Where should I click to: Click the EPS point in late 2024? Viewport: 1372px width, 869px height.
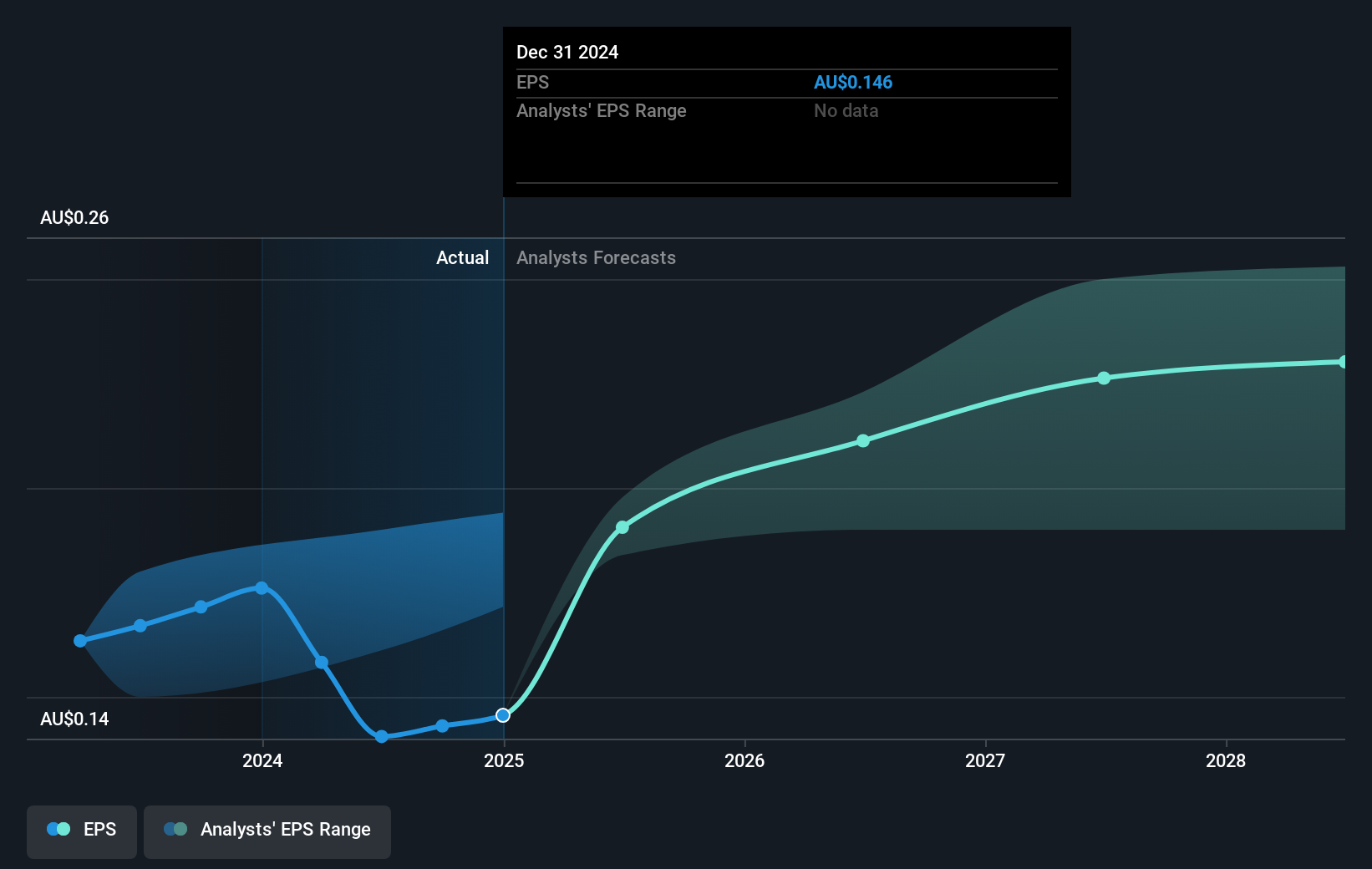(442, 725)
